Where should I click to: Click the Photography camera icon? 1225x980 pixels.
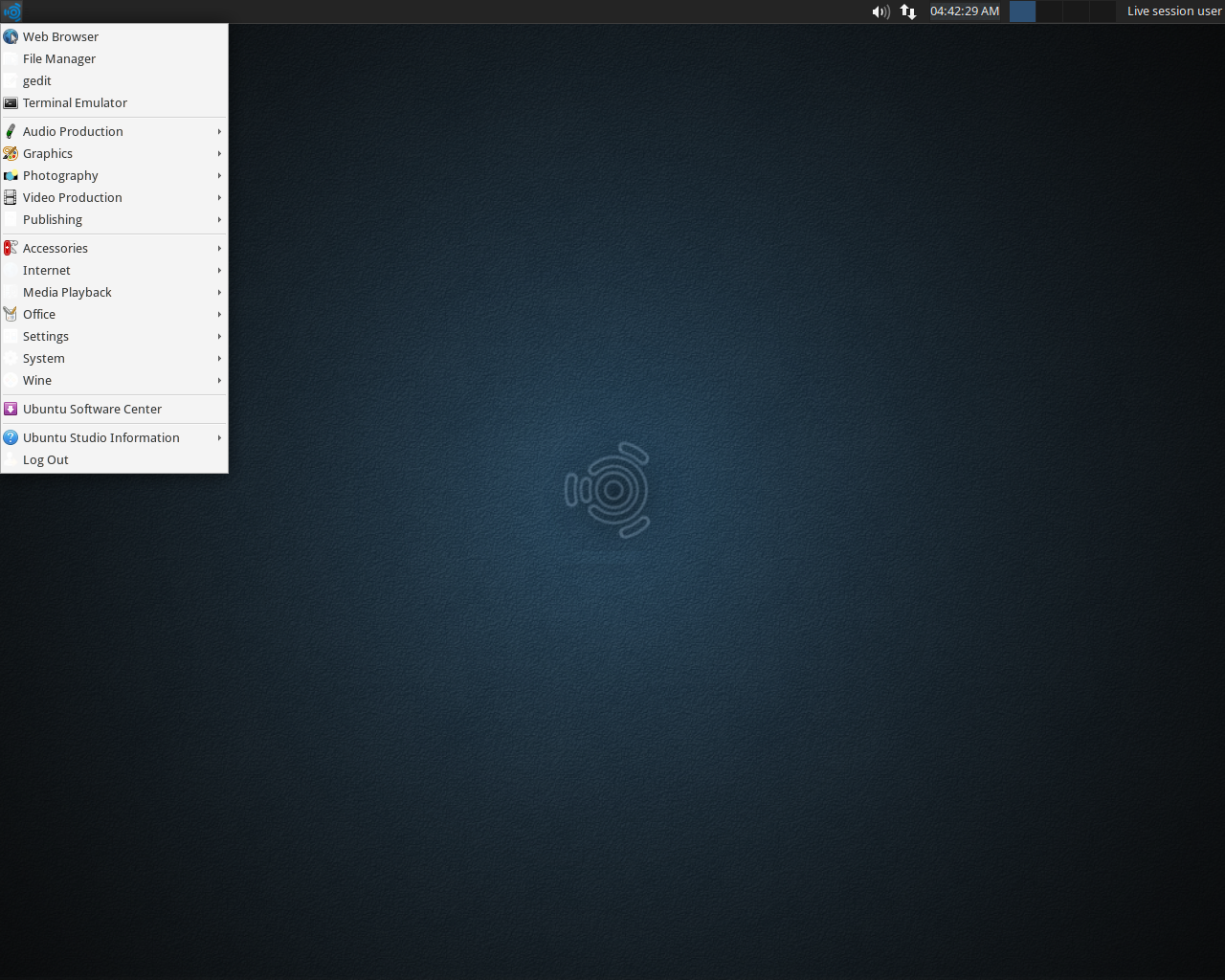(11, 175)
